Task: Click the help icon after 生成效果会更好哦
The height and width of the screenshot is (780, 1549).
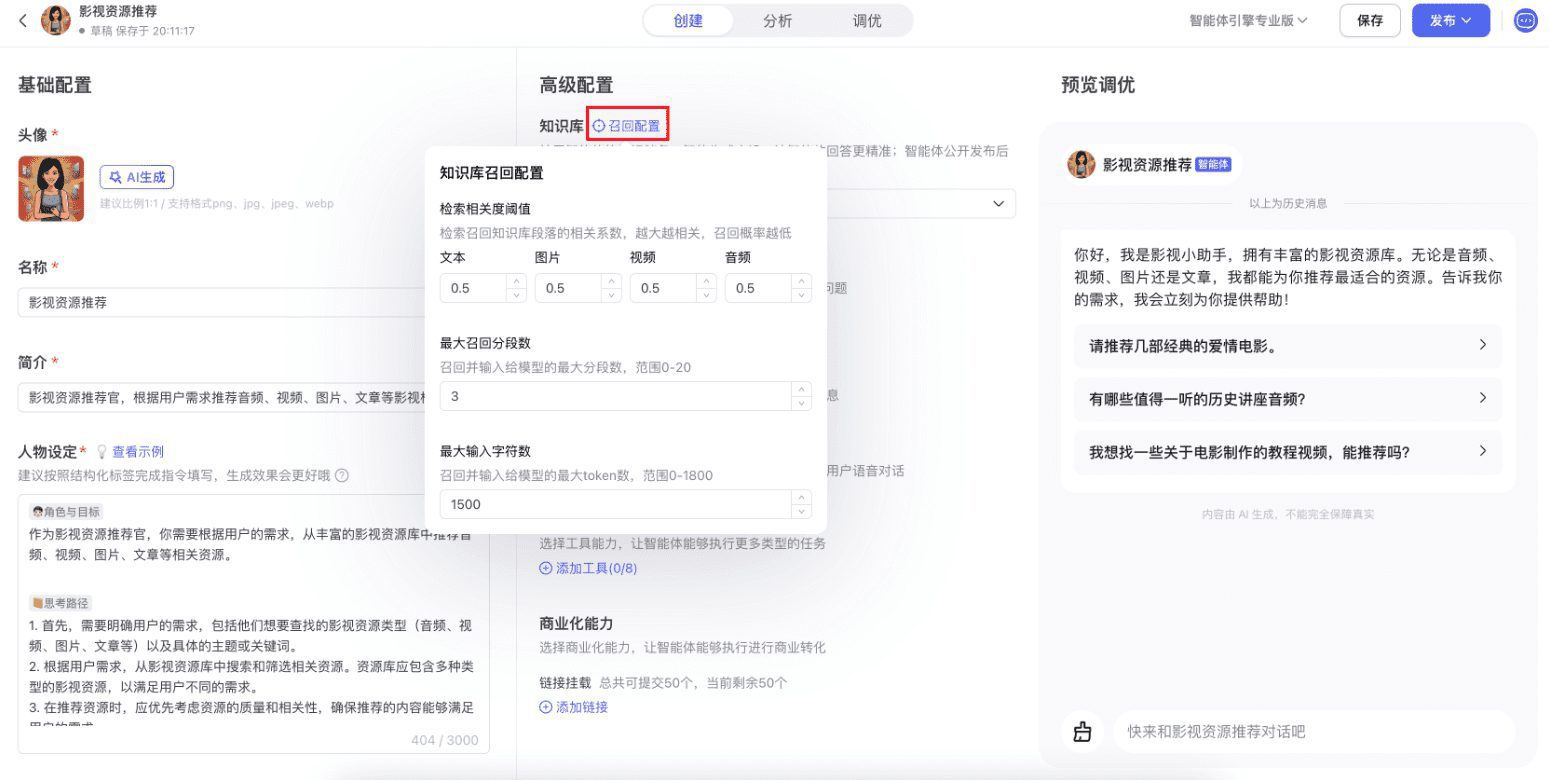Action: point(342,475)
